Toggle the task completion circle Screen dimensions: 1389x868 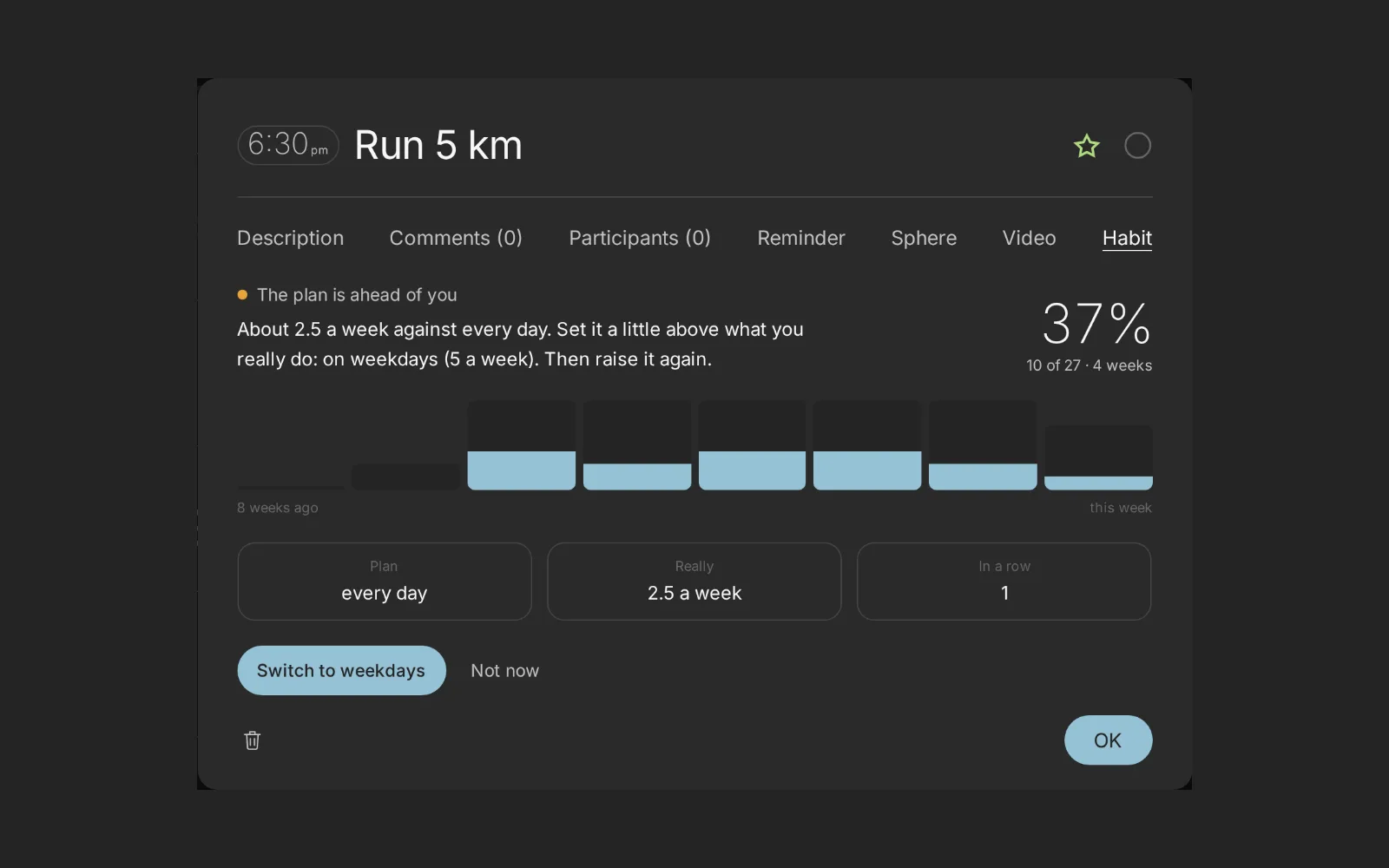[x=1137, y=146]
